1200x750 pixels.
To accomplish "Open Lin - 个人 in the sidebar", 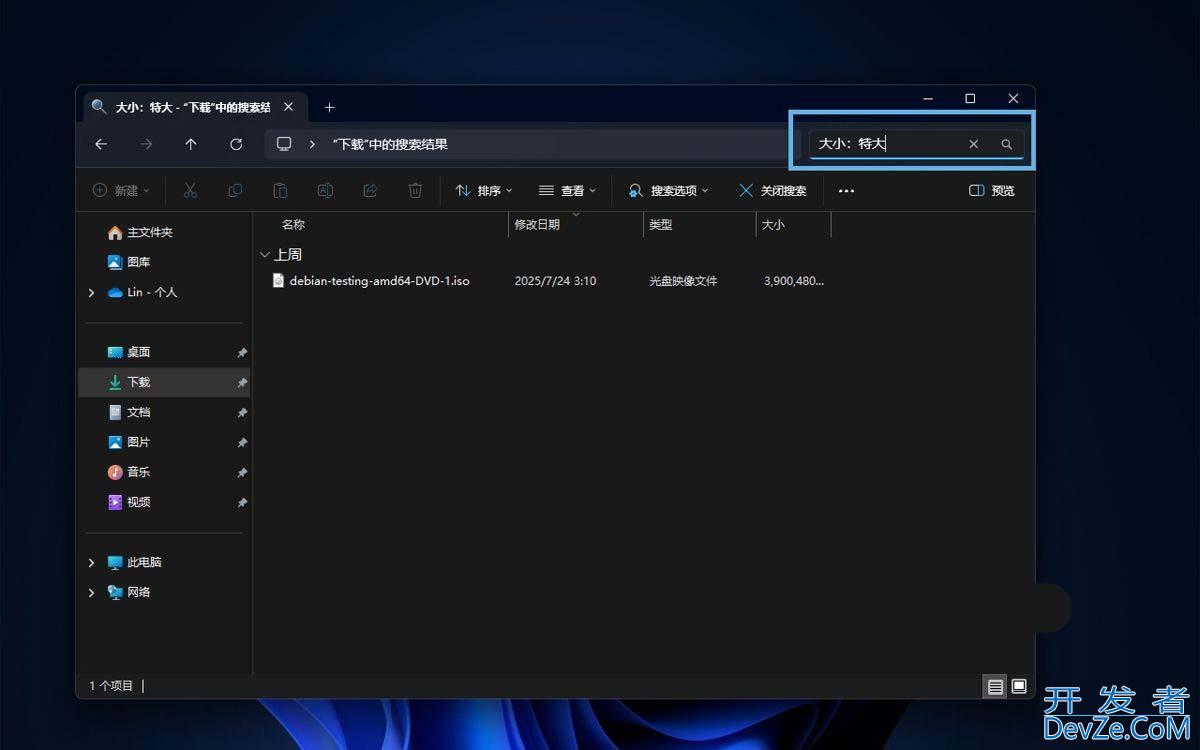I will pyautogui.click(x=152, y=292).
